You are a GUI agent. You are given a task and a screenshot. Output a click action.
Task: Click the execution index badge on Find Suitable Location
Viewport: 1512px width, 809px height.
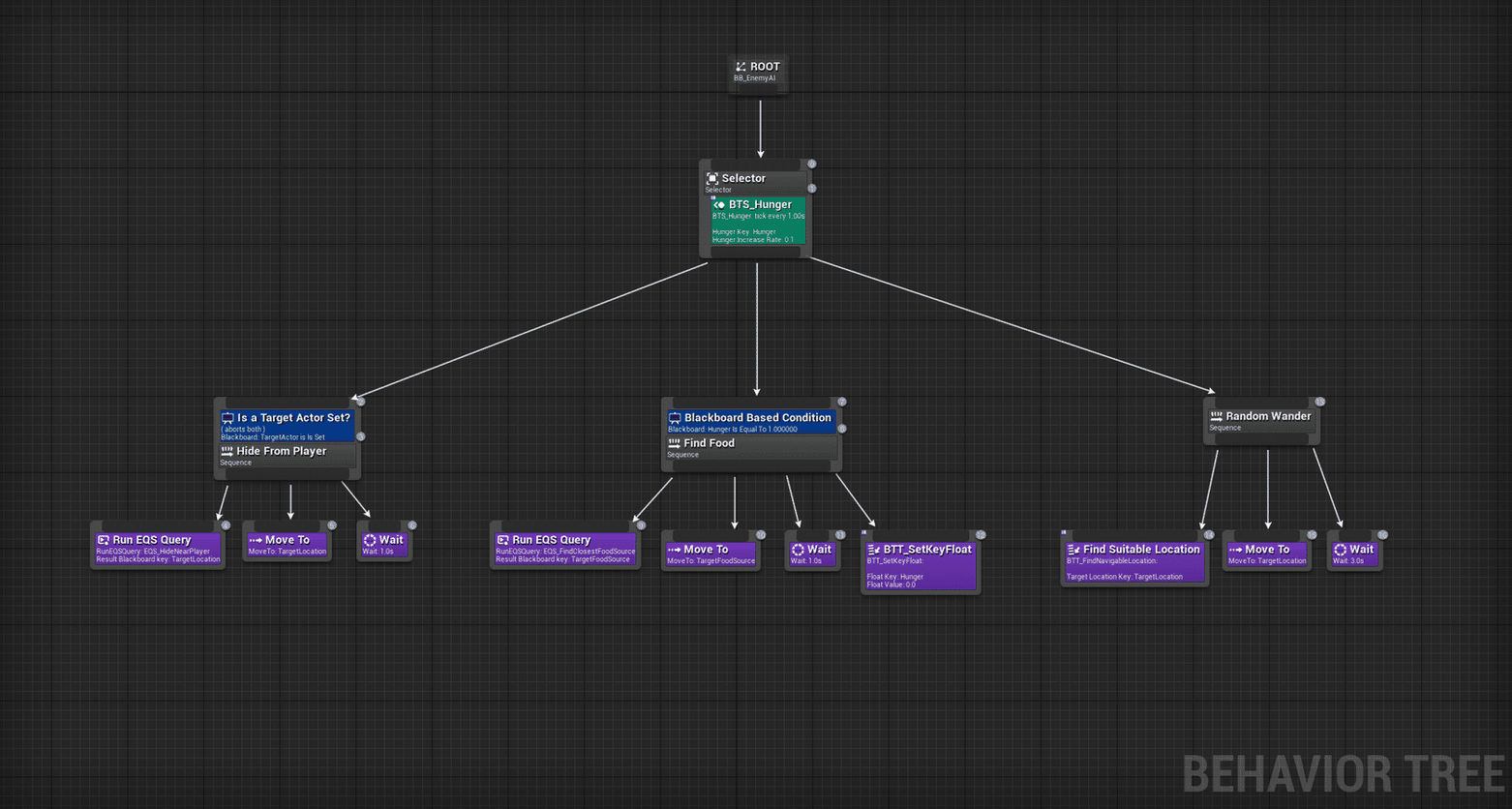1209,535
